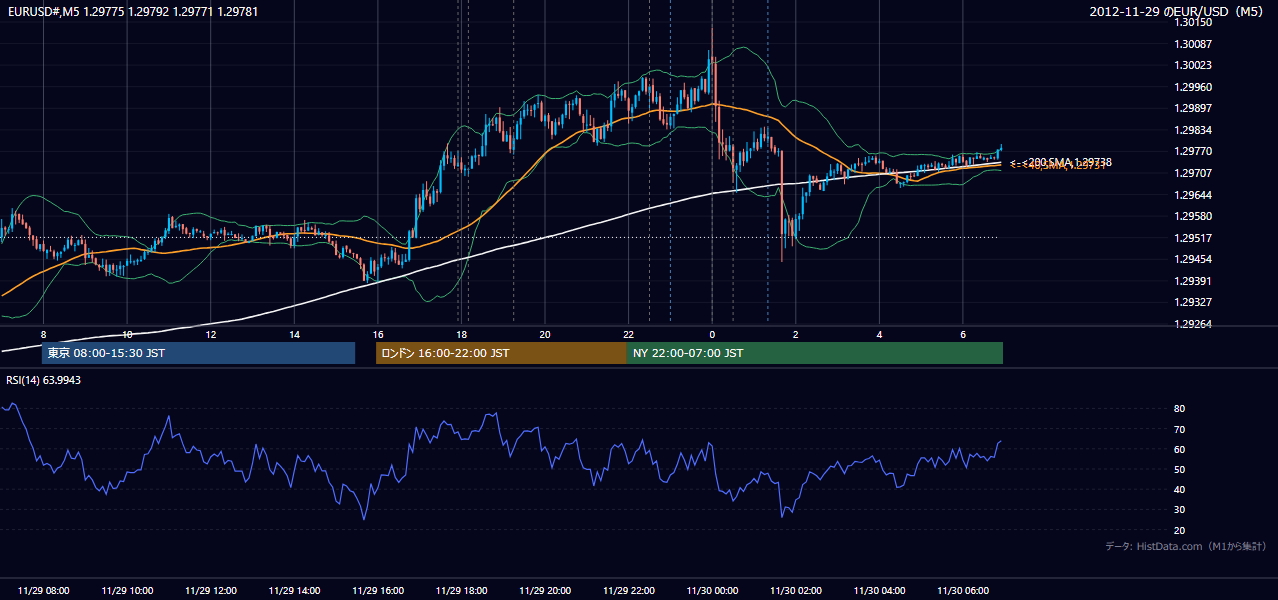This screenshot has height=600, width=1278.
Task: Click the RSI(14) 63.9943 indicator label
Action: pos(44,380)
